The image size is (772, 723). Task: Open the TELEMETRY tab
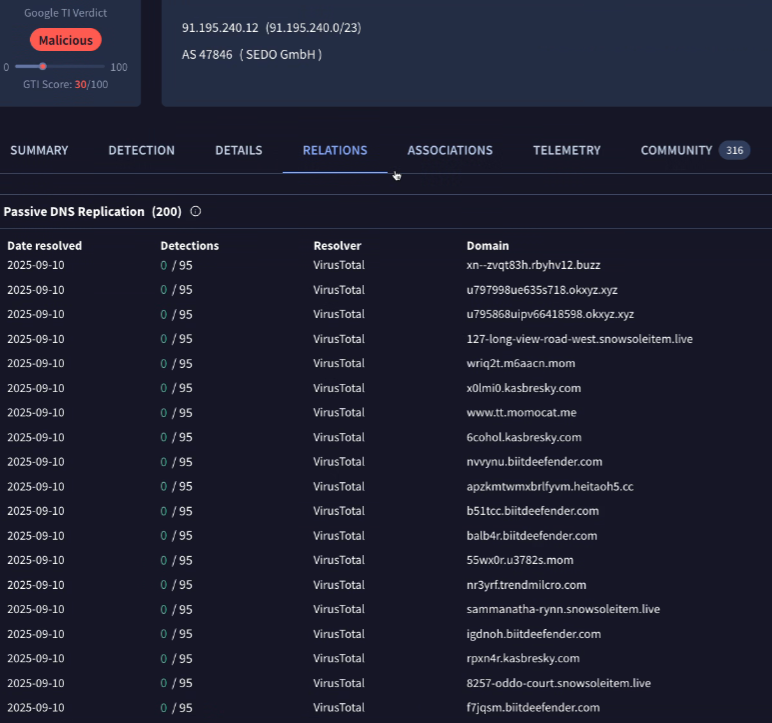[x=566, y=151]
